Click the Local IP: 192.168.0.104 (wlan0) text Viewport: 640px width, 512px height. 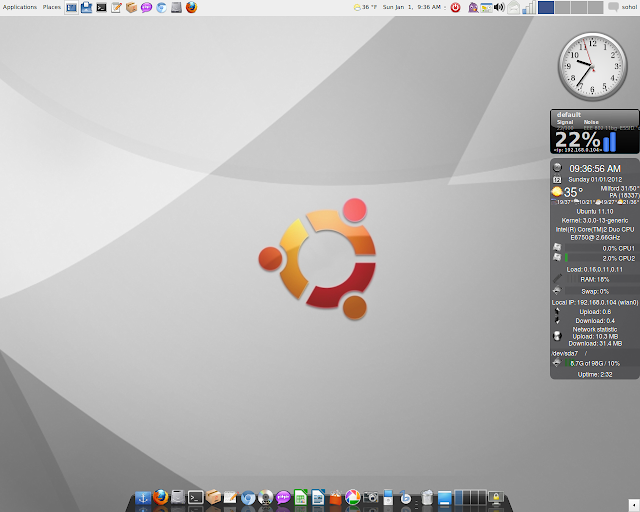(595, 303)
